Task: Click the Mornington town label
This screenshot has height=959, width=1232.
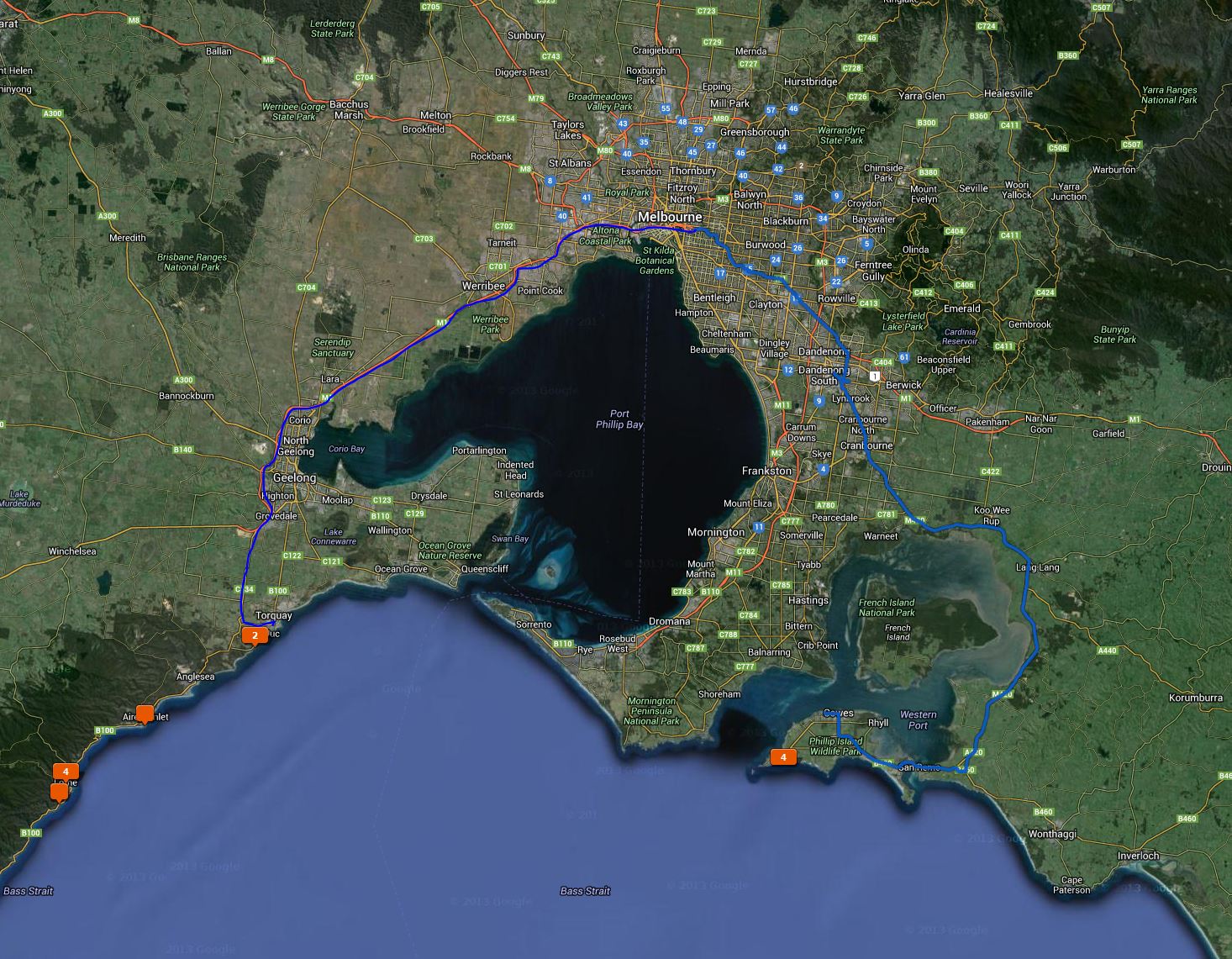Action: click(715, 532)
